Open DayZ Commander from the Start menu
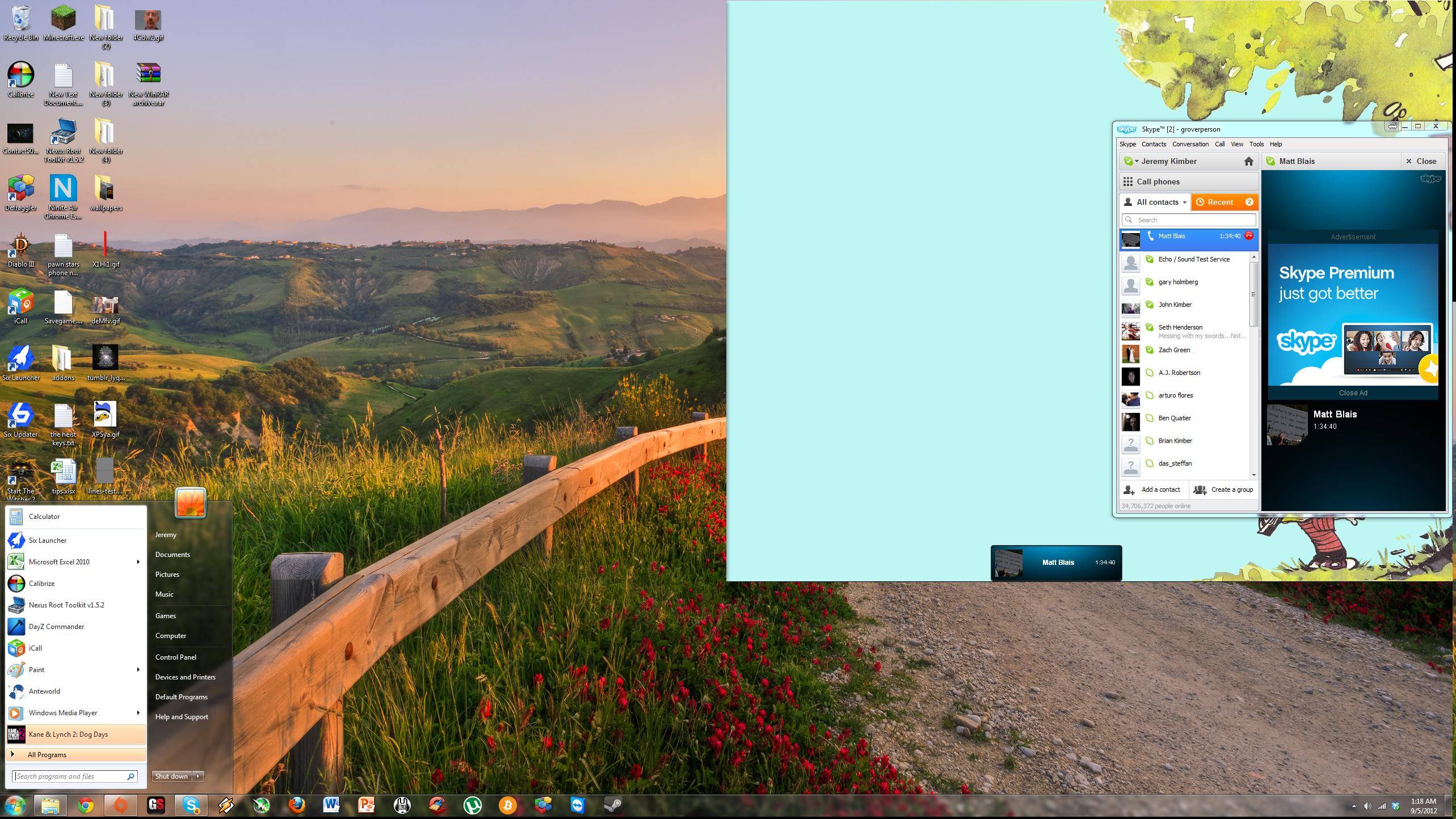 (x=76, y=627)
